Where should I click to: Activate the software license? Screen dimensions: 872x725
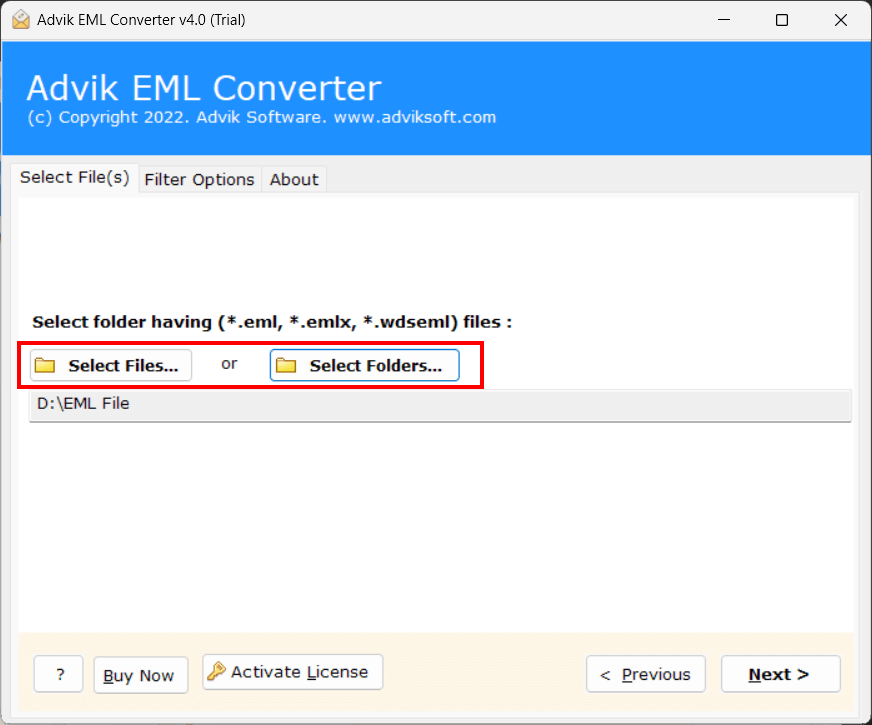292,671
